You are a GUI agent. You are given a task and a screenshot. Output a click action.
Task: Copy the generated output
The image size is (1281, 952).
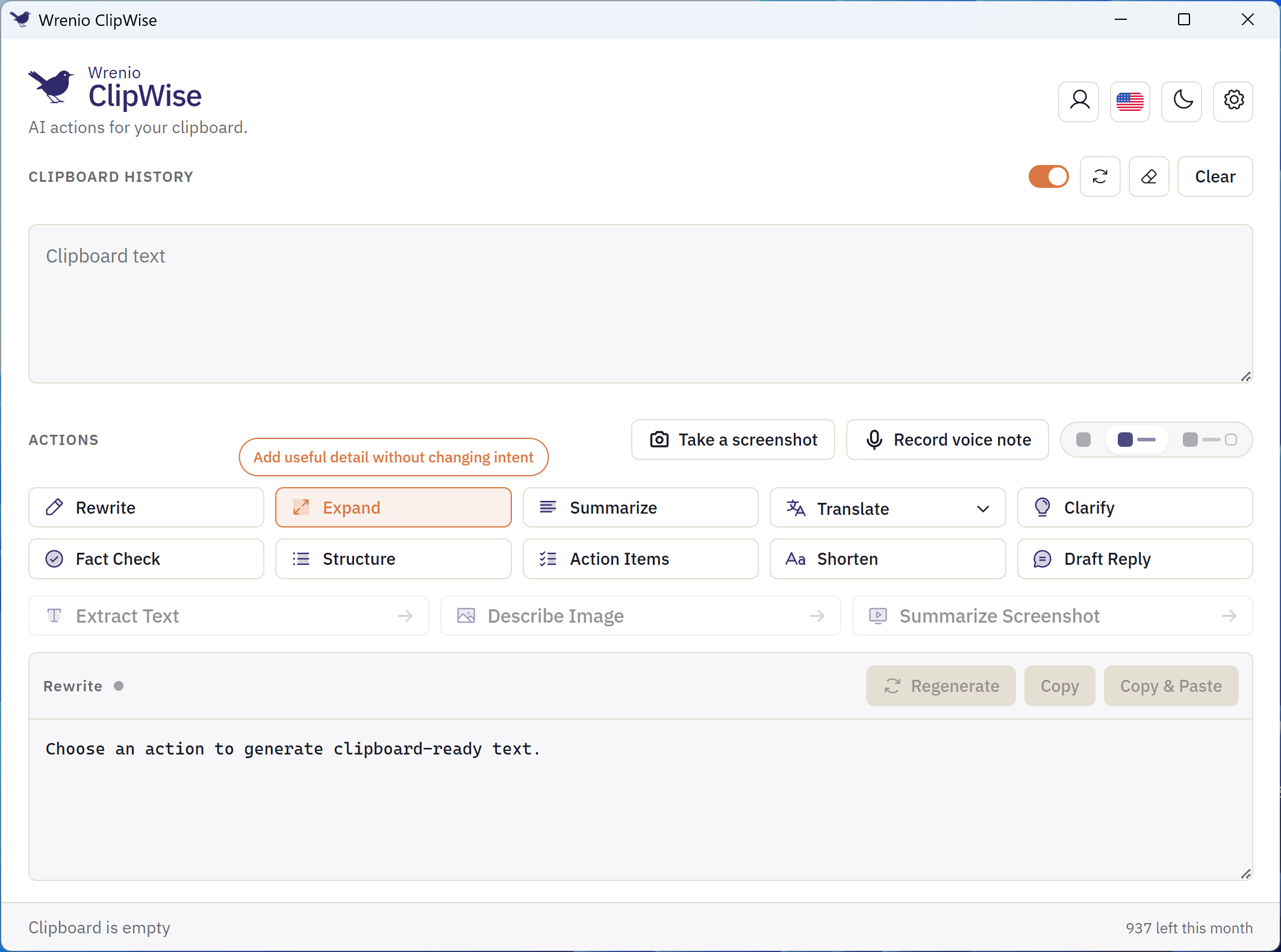[1059, 686]
